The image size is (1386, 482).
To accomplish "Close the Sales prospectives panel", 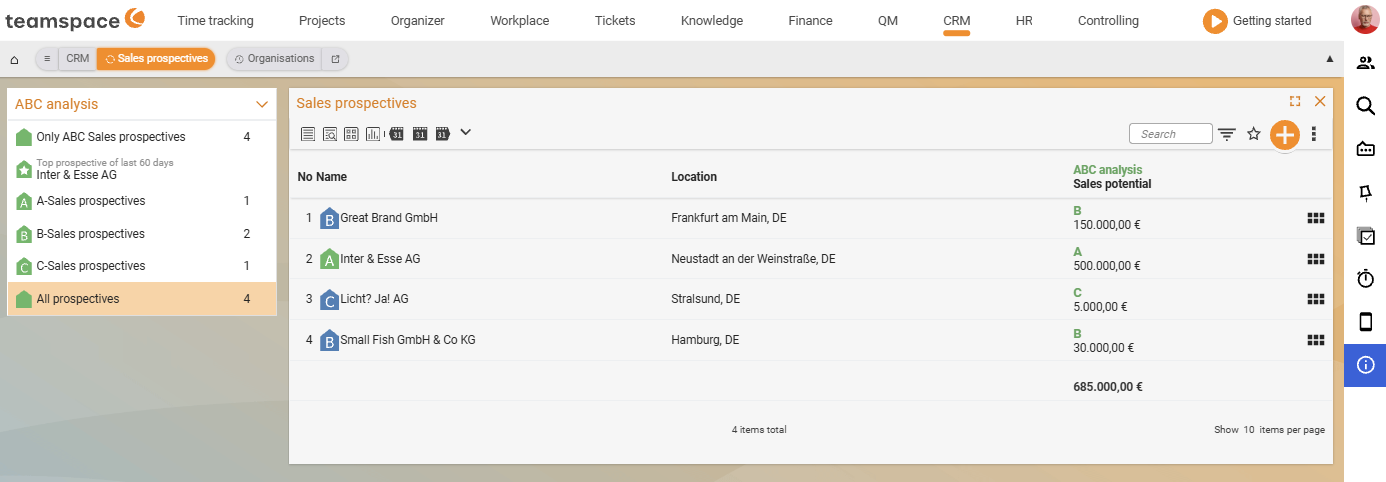I will [x=1320, y=101].
